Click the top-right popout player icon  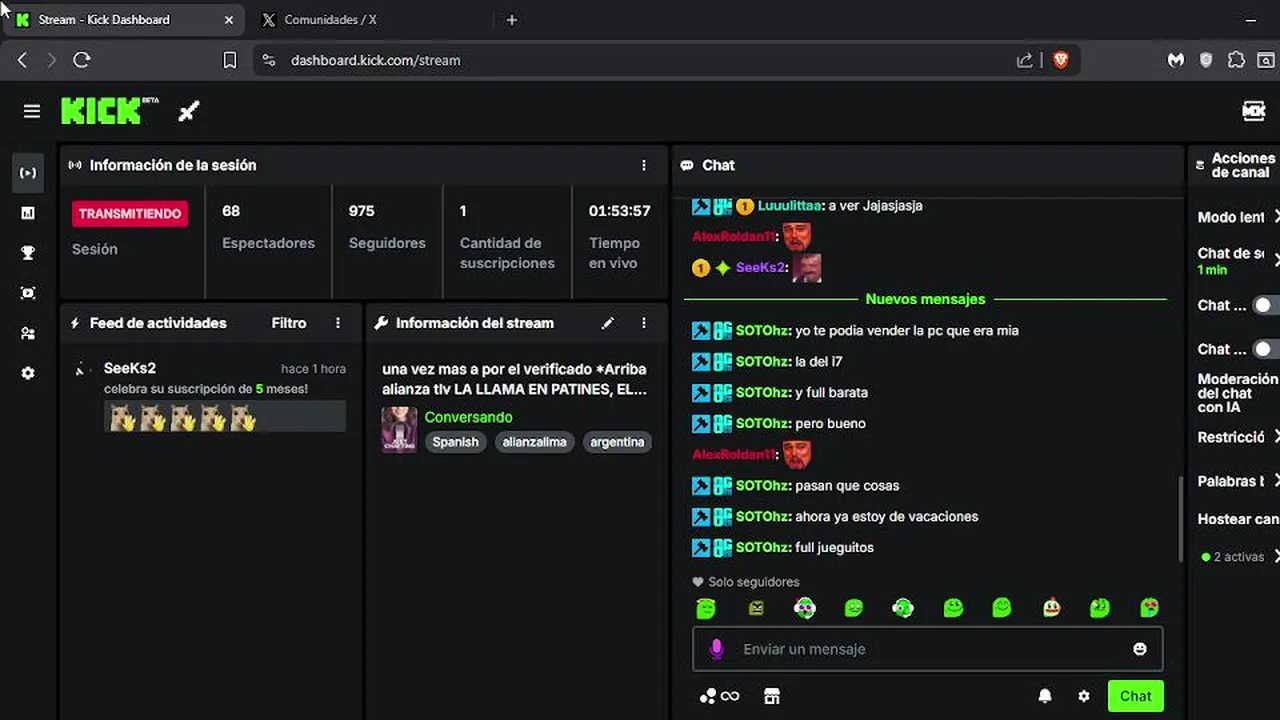[x=1254, y=111]
